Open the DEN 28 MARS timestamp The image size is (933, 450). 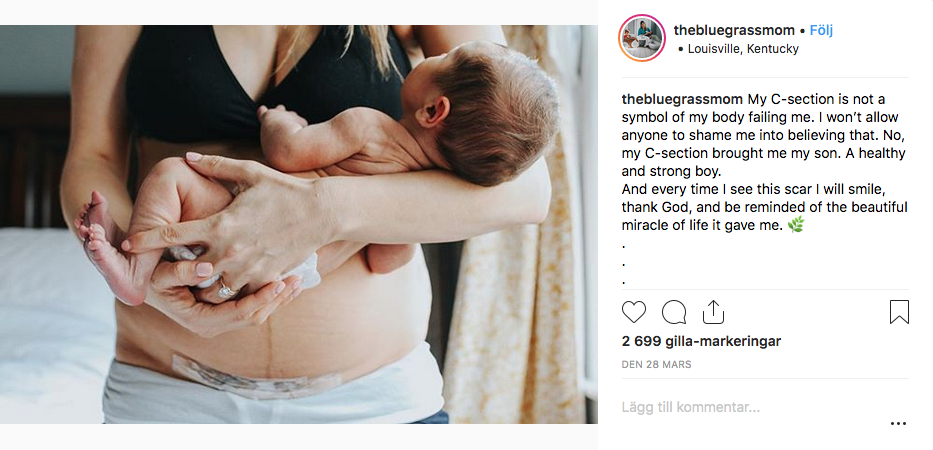click(656, 364)
